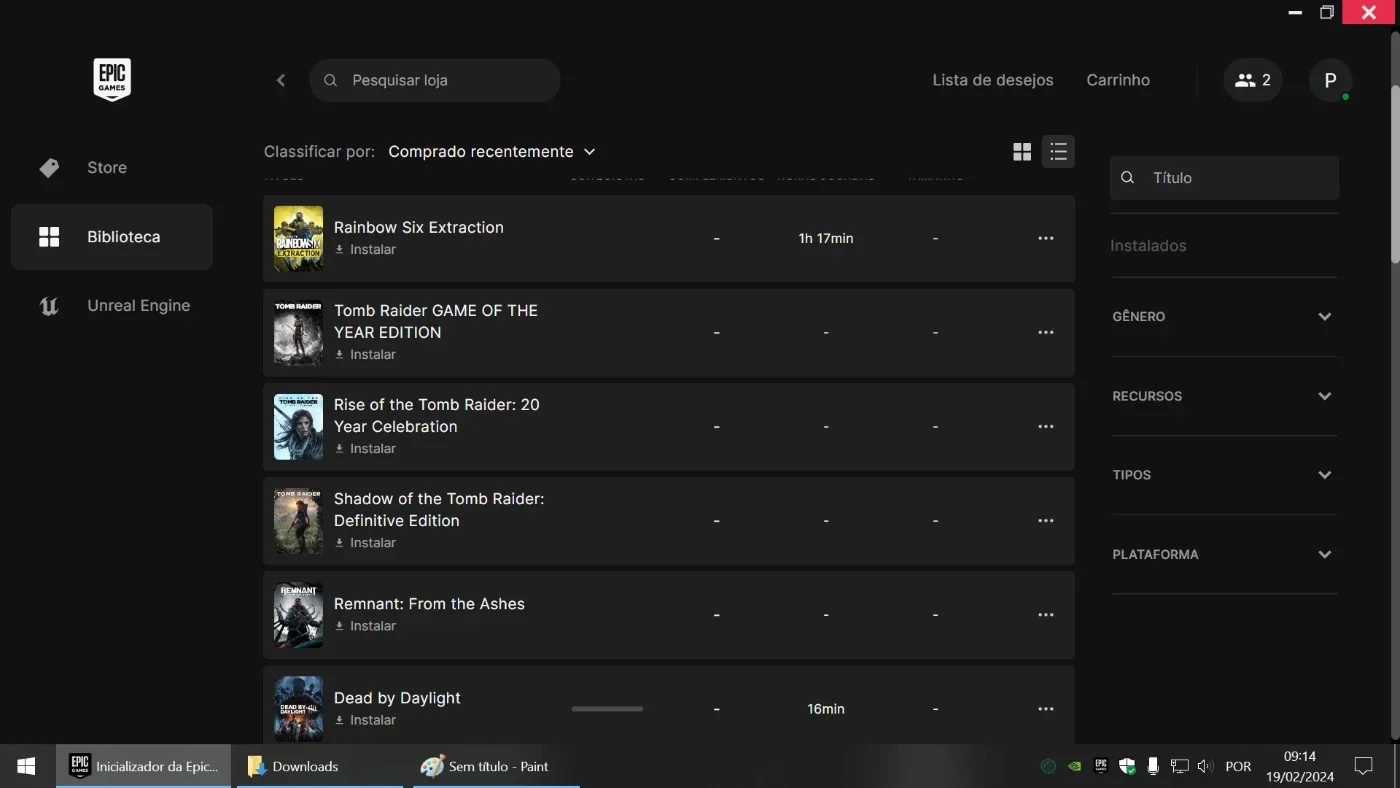Open the Windows Start menu
This screenshot has height=788, width=1400.
27,767
